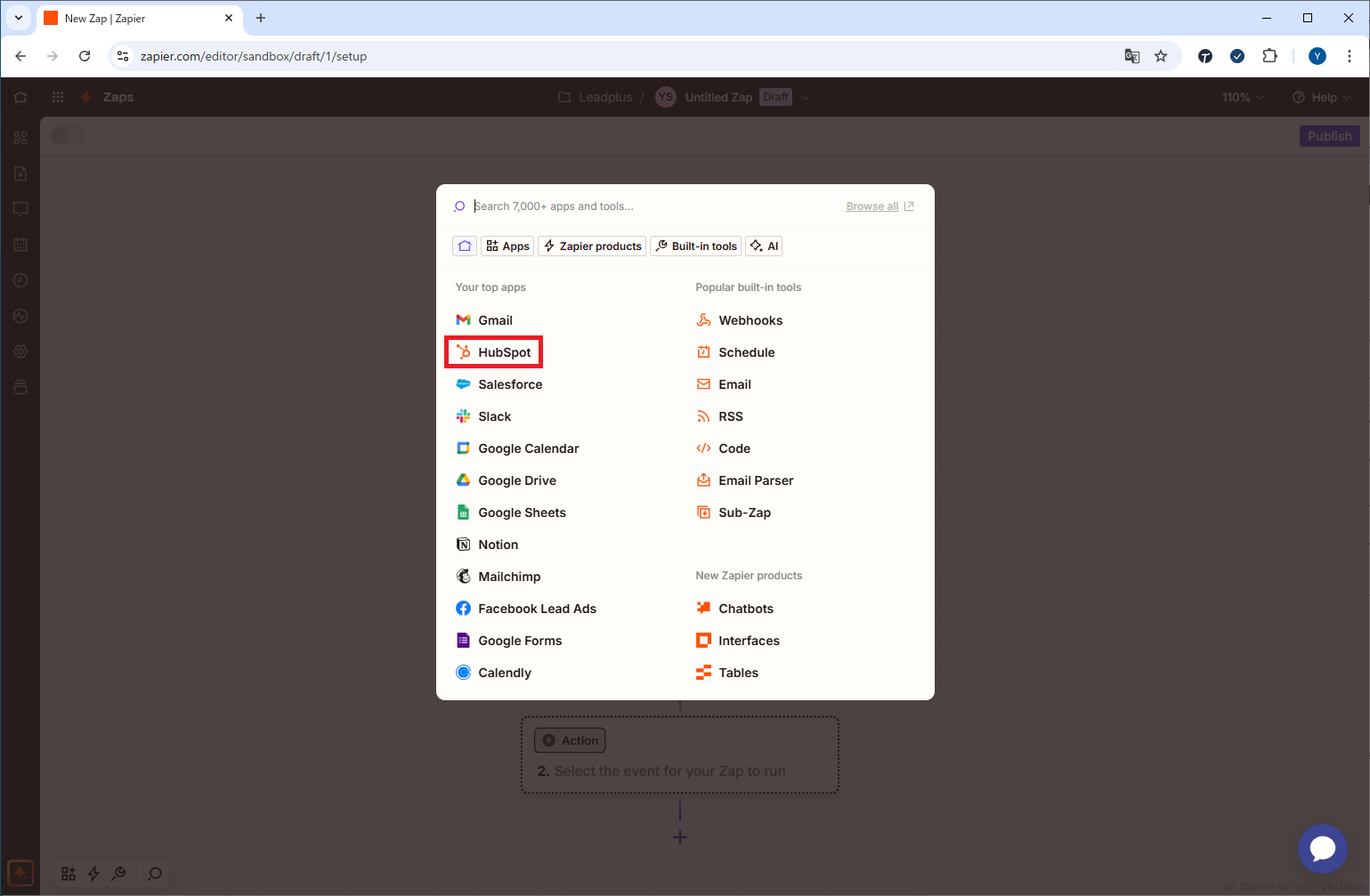Click the translate page icon
Viewport: 1370px width, 896px height.
pyautogui.click(x=1132, y=56)
